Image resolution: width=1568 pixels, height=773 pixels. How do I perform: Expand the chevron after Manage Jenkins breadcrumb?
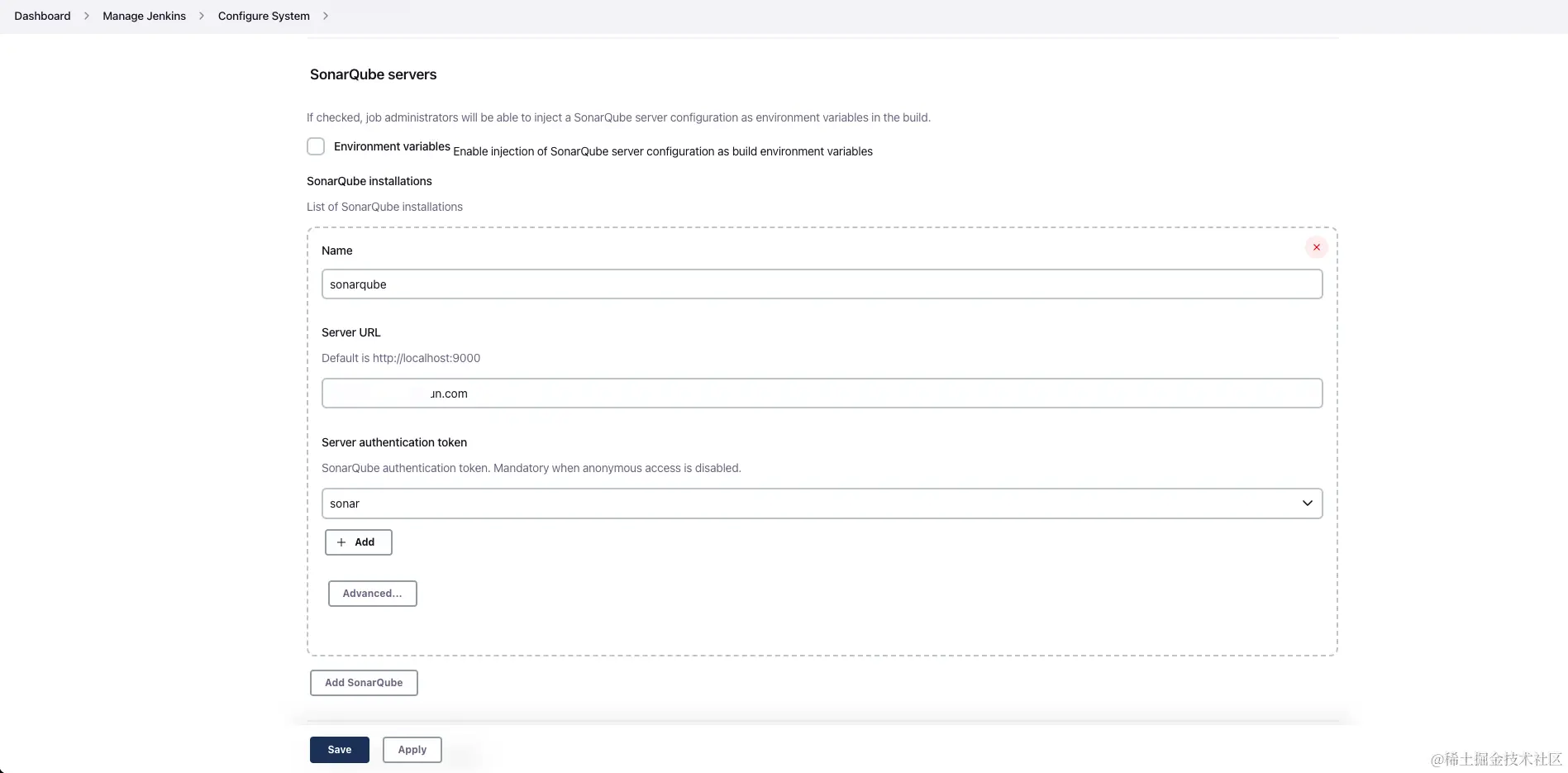point(201,16)
